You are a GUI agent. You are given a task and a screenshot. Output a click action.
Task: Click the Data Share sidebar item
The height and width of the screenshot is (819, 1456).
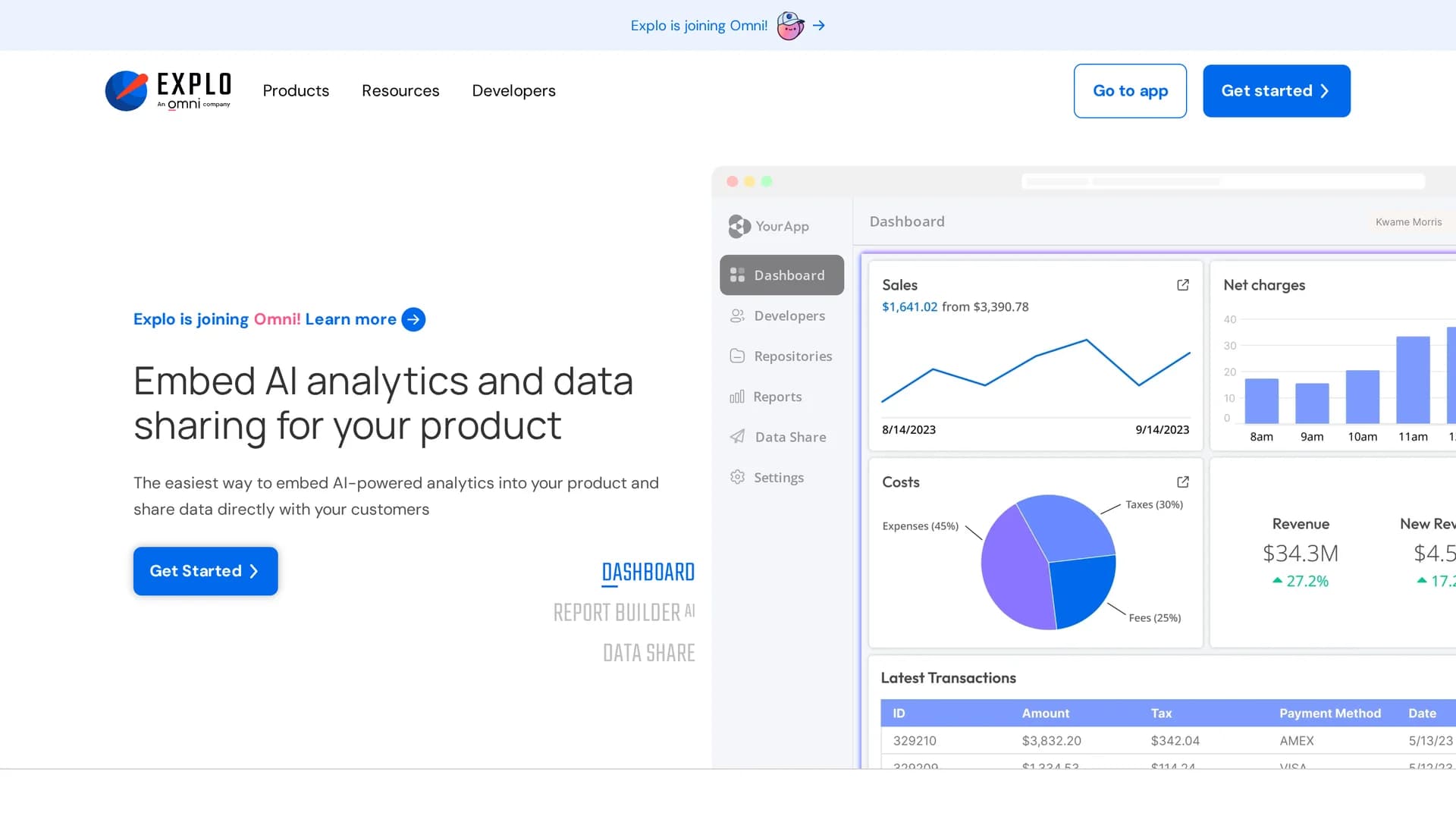[782, 437]
